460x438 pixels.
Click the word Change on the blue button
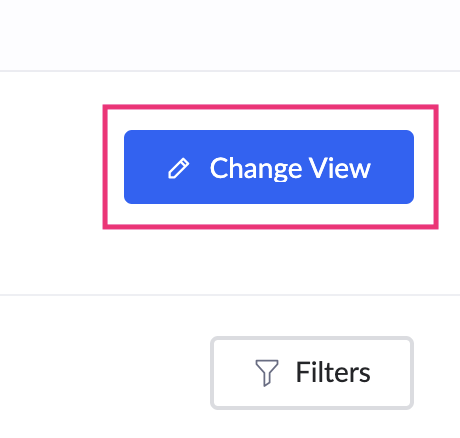tap(256, 169)
